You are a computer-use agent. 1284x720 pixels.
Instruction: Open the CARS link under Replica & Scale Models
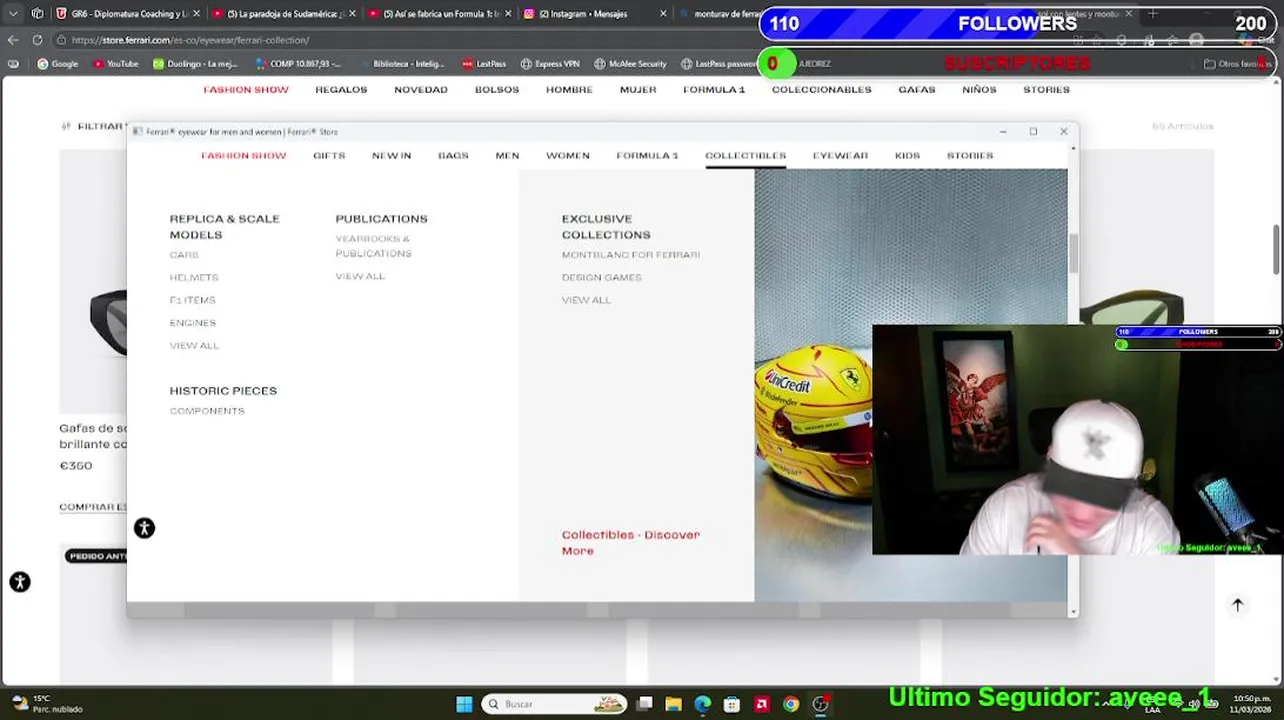click(x=184, y=255)
